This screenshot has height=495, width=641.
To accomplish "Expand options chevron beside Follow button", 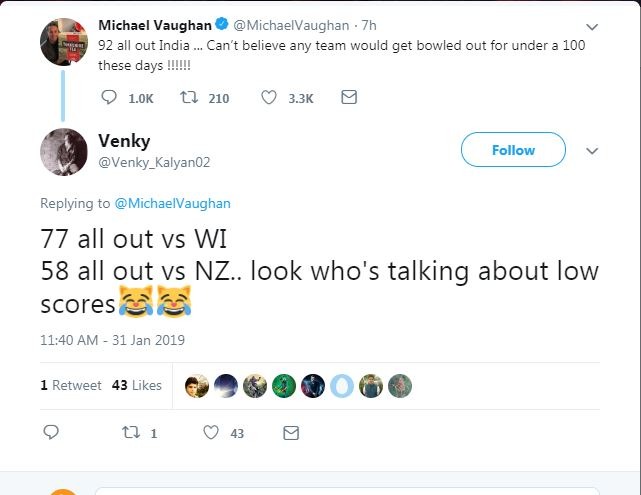I will [x=592, y=151].
